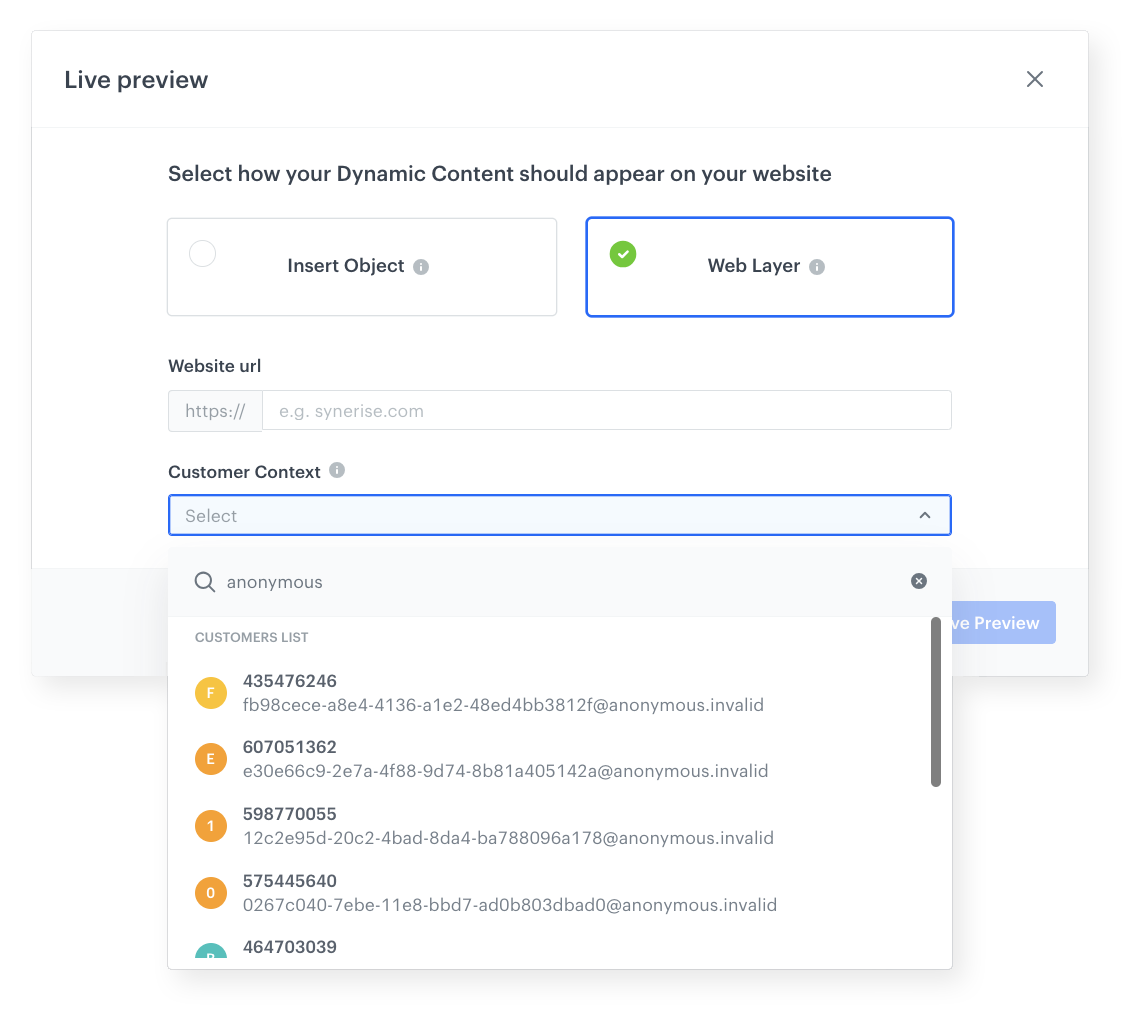Click the search magnifier icon

pyautogui.click(x=205, y=581)
